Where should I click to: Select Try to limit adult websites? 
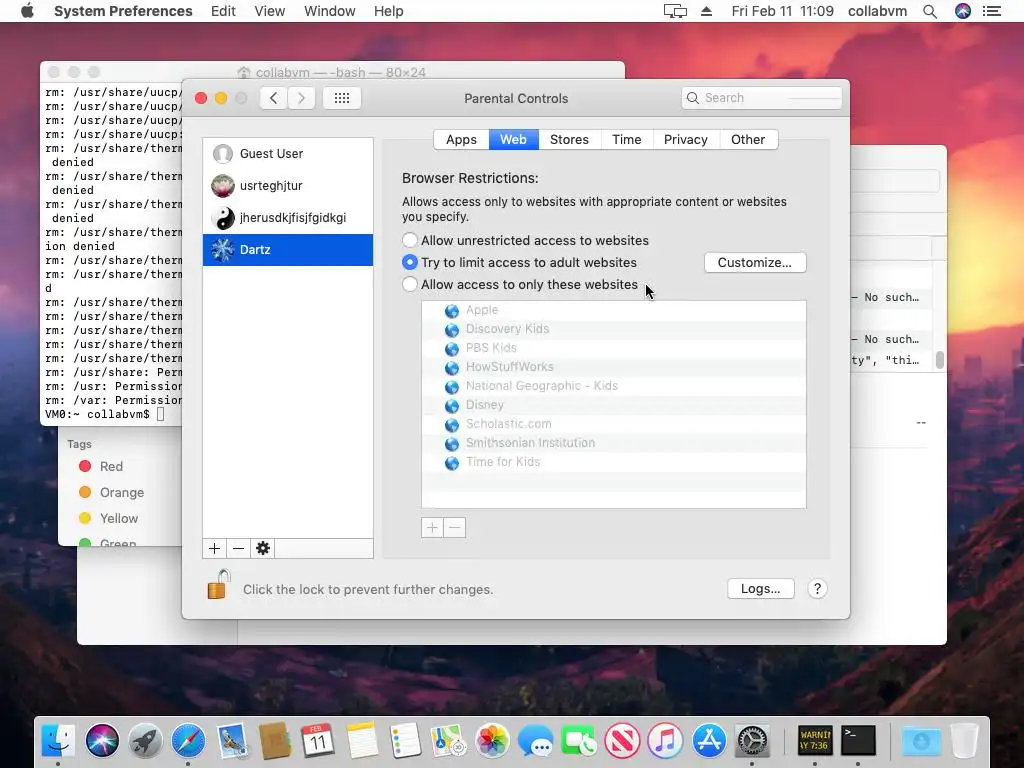click(x=409, y=263)
